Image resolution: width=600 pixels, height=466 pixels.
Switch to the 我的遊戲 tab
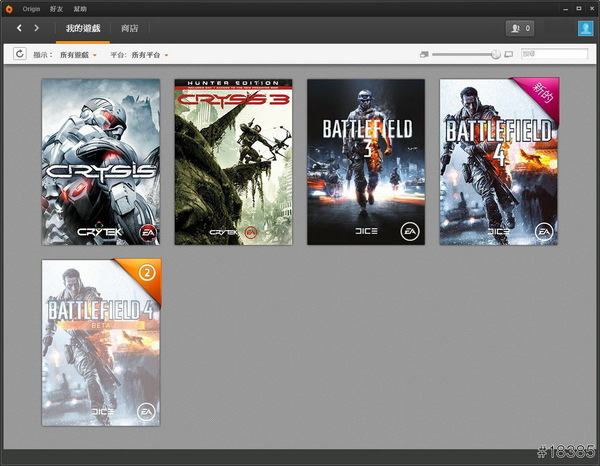click(x=82, y=29)
